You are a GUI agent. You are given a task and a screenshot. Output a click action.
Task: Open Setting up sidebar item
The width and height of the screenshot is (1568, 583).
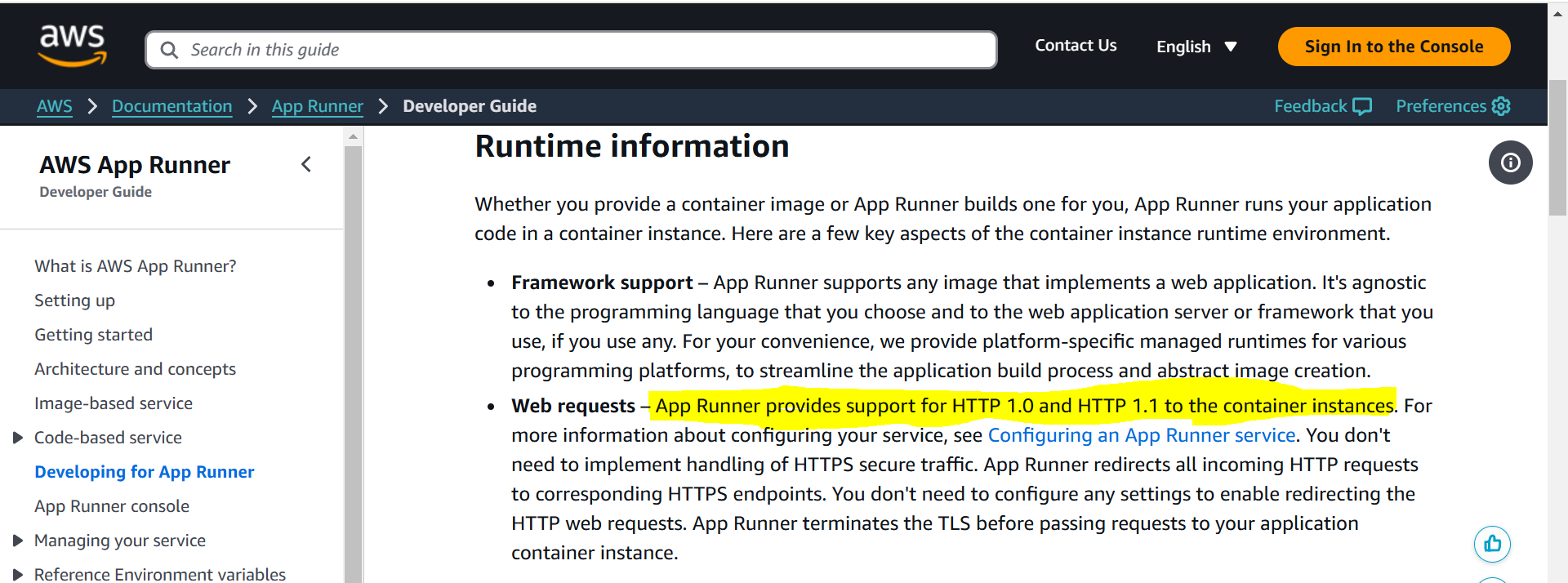point(74,300)
